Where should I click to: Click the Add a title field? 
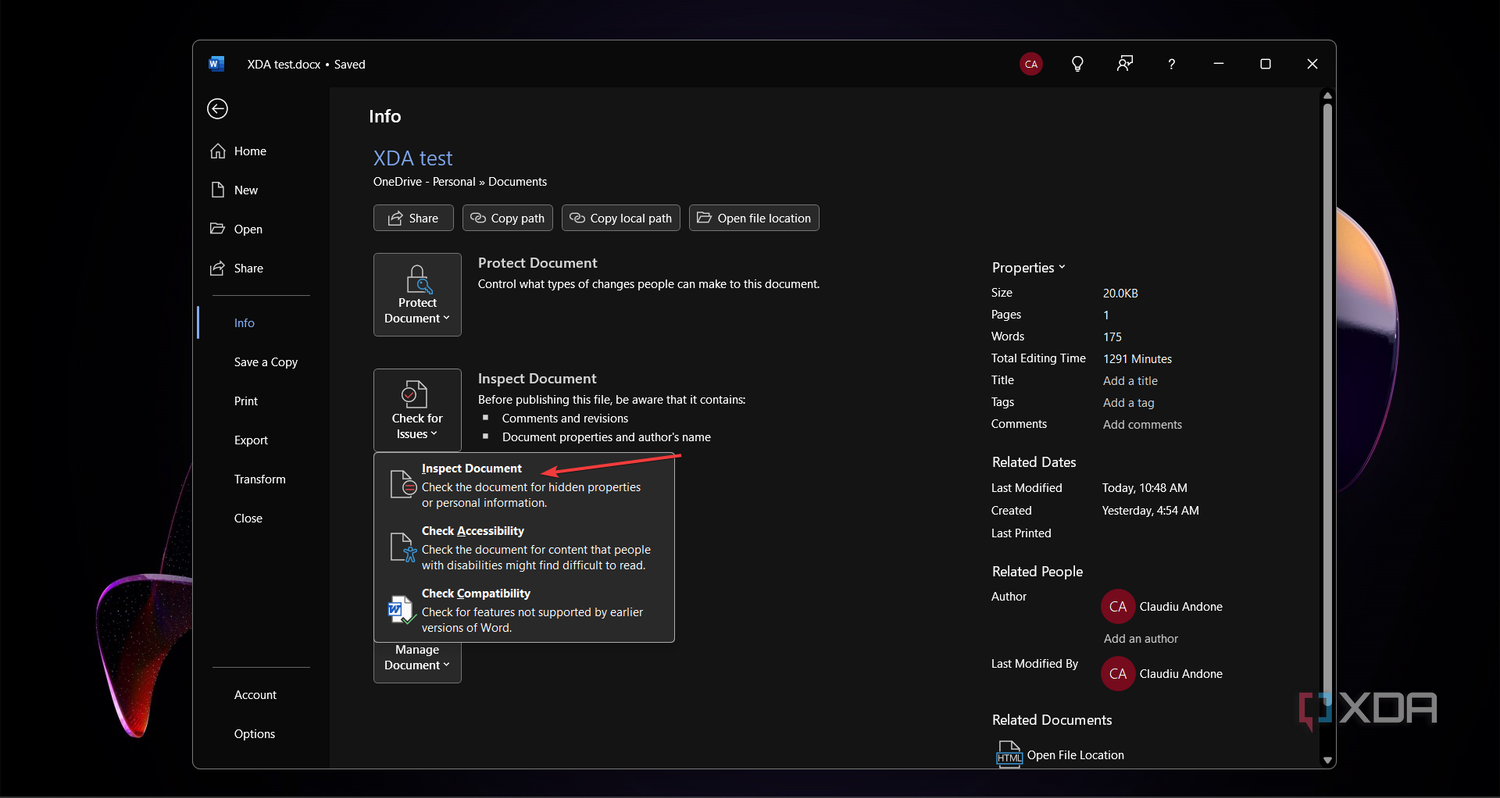point(1130,381)
